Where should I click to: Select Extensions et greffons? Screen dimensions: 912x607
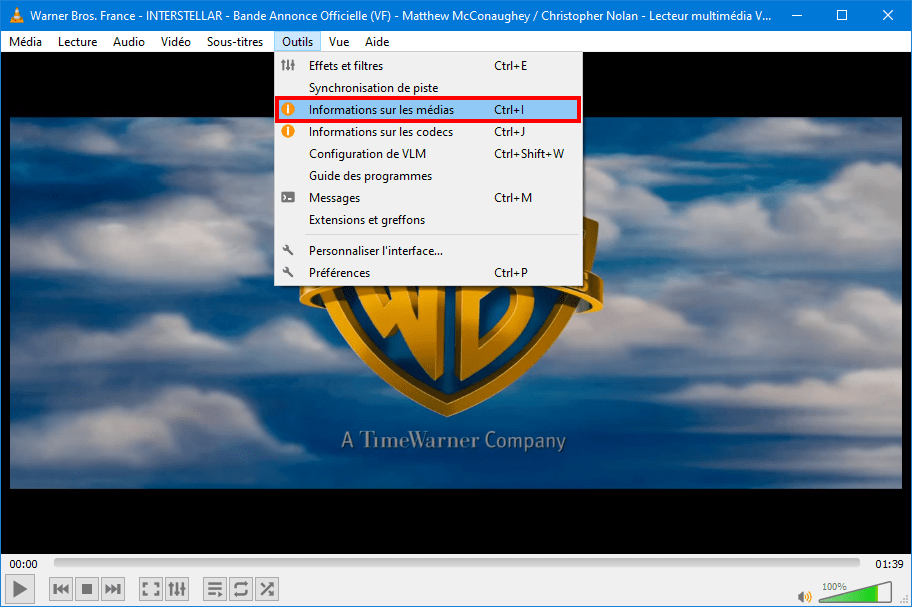(428, 220)
